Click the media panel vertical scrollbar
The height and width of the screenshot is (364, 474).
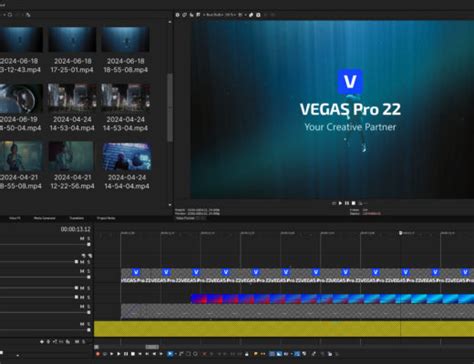(x=170, y=107)
